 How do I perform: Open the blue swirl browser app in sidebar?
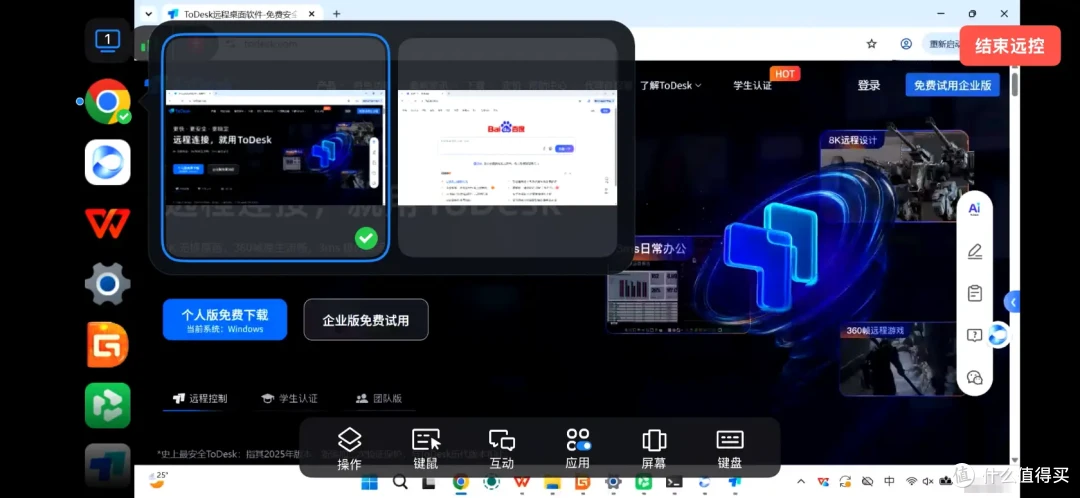pos(107,162)
